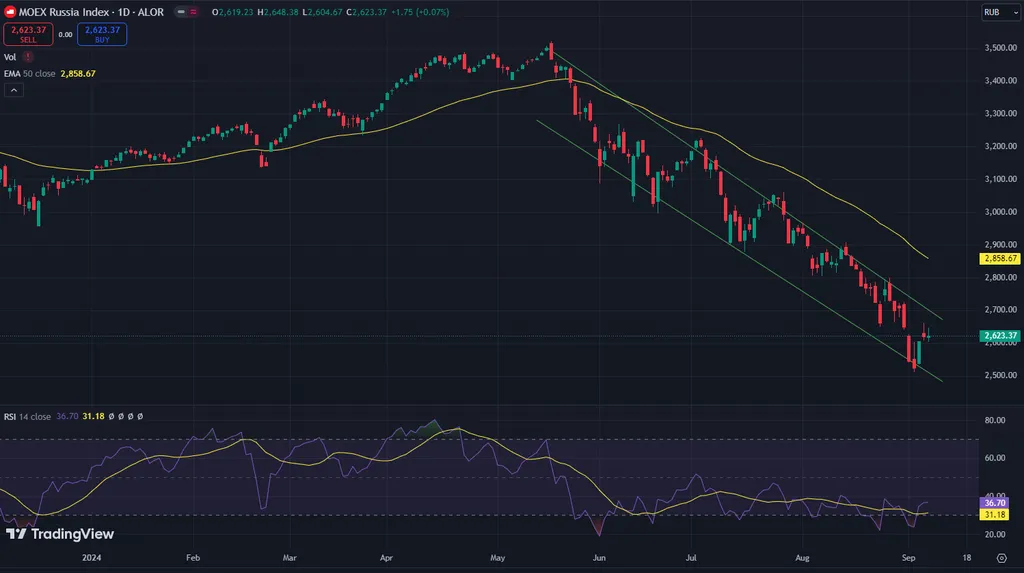The height and width of the screenshot is (573, 1024).
Task: Click the MOEX Russia Index symbol logo
Action: pyautogui.click(x=10, y=12)
